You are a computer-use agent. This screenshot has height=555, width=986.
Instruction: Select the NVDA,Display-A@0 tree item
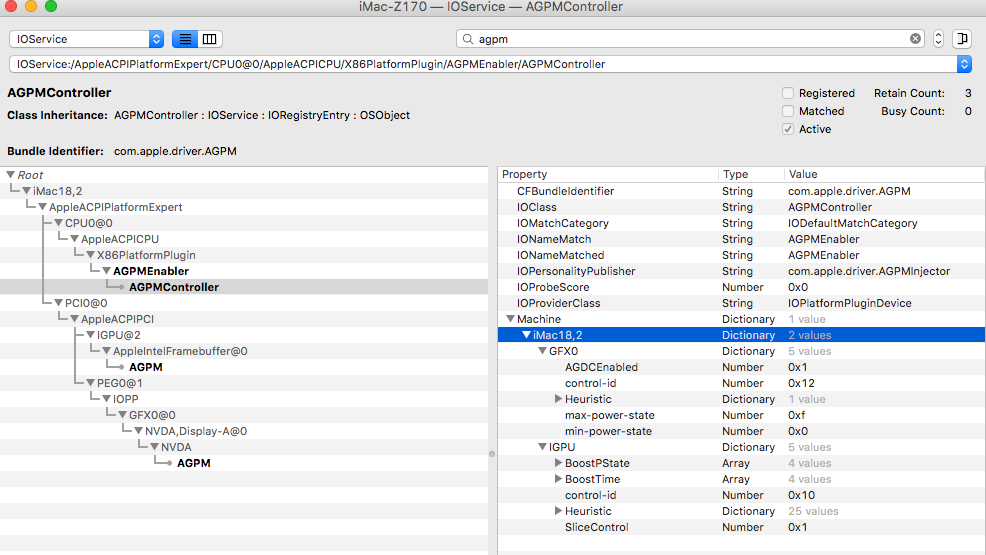tap(196, 431)
